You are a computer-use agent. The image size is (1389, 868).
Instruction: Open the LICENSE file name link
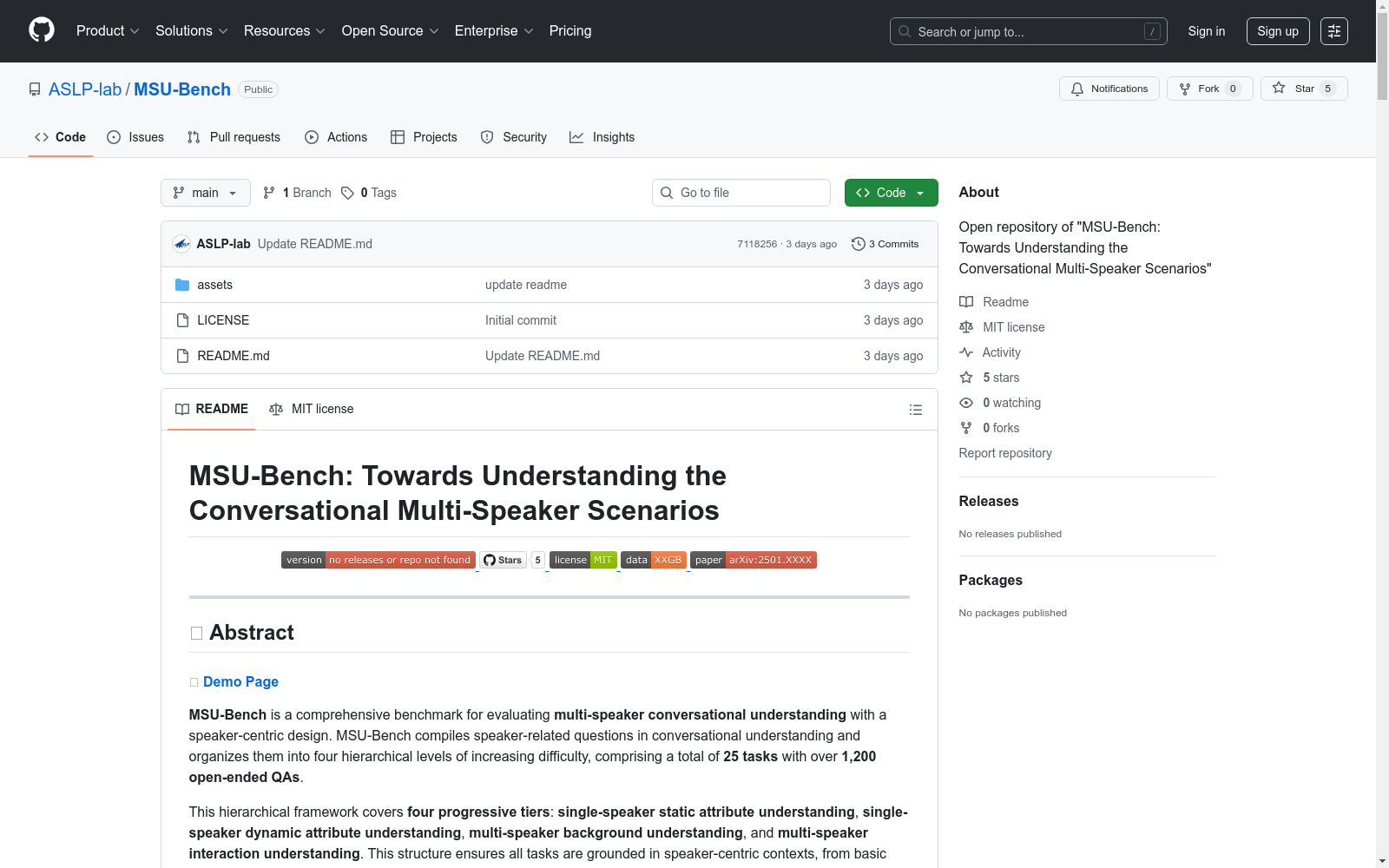tap(223, 320)
